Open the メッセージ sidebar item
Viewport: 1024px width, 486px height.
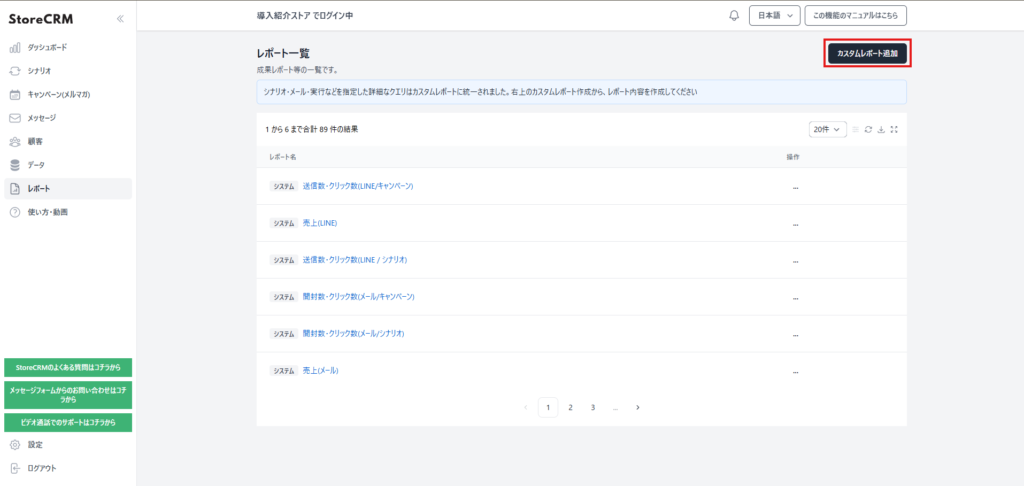click(42, 118)
